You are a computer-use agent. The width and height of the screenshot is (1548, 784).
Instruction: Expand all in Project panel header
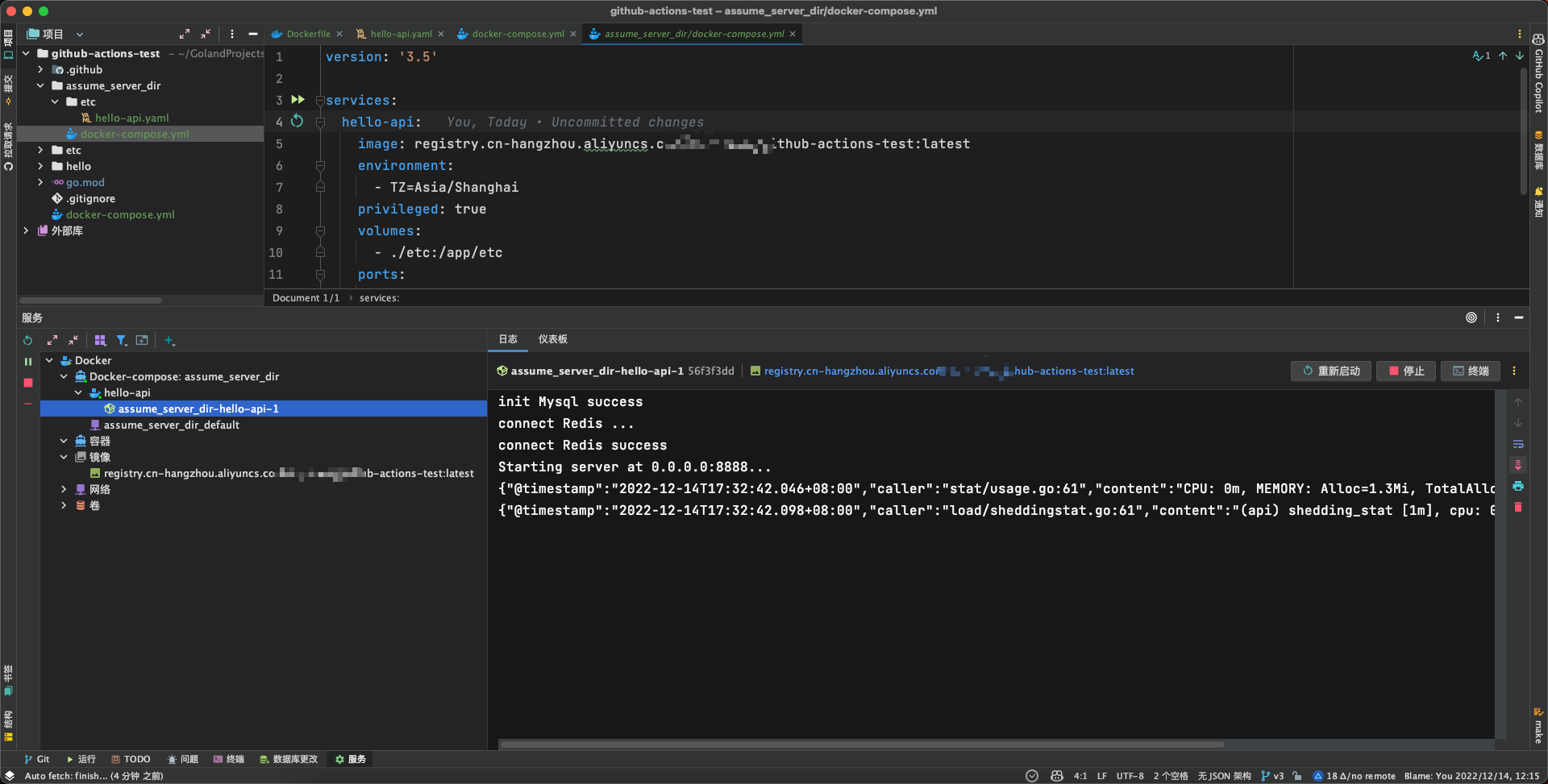click(185, 34)
